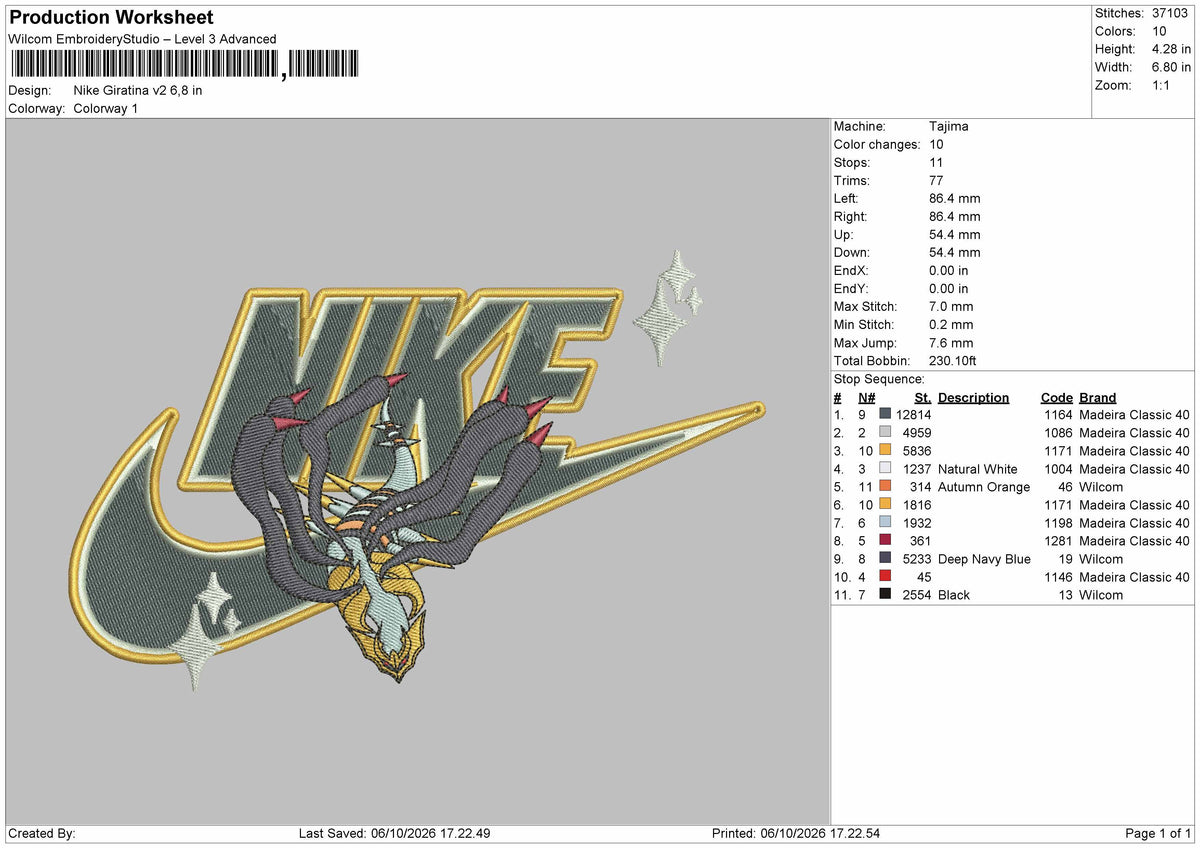Select thread code '1198' in stop 7
1200x848 pixels.
click(1058, 523)
